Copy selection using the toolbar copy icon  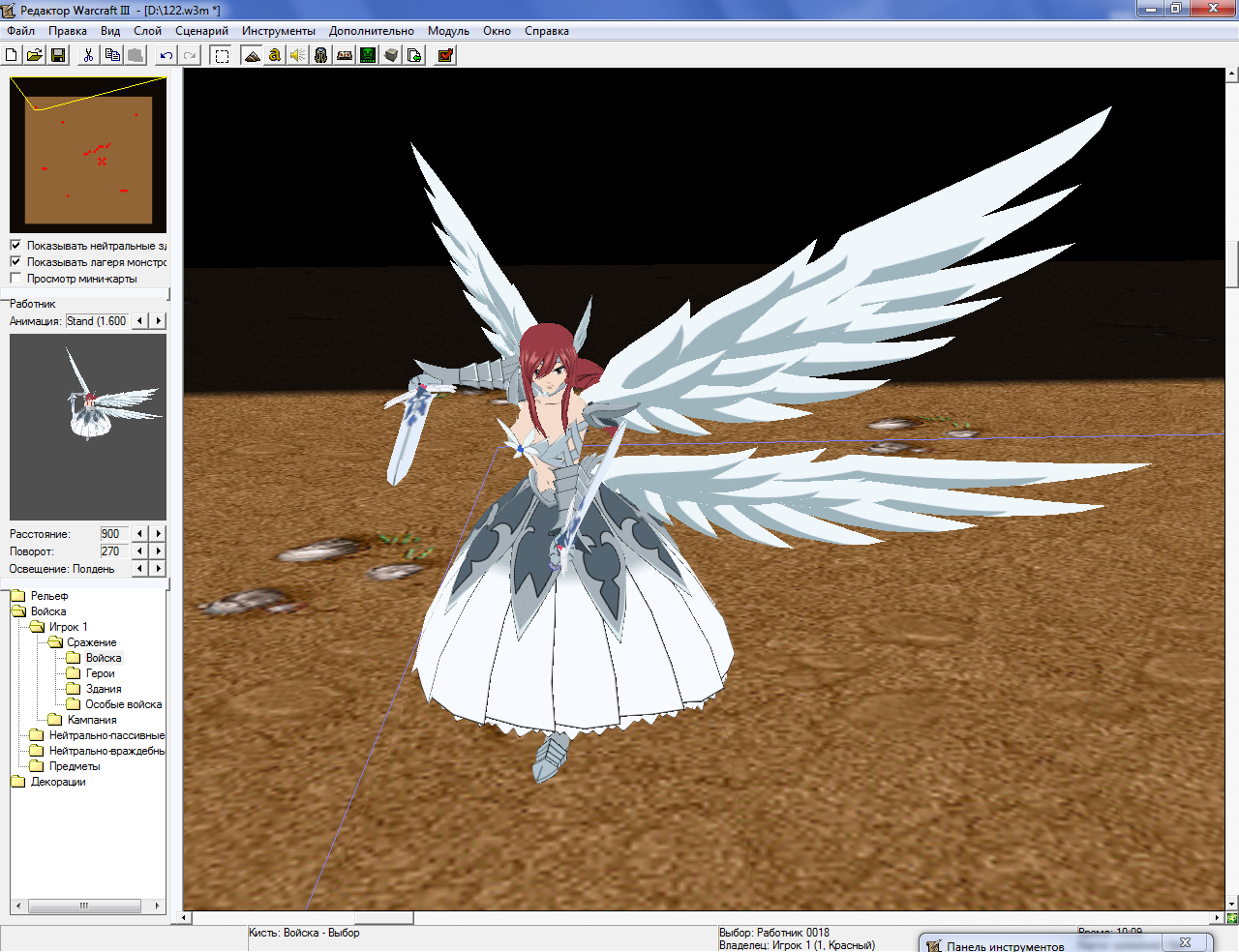click(112, 55)
